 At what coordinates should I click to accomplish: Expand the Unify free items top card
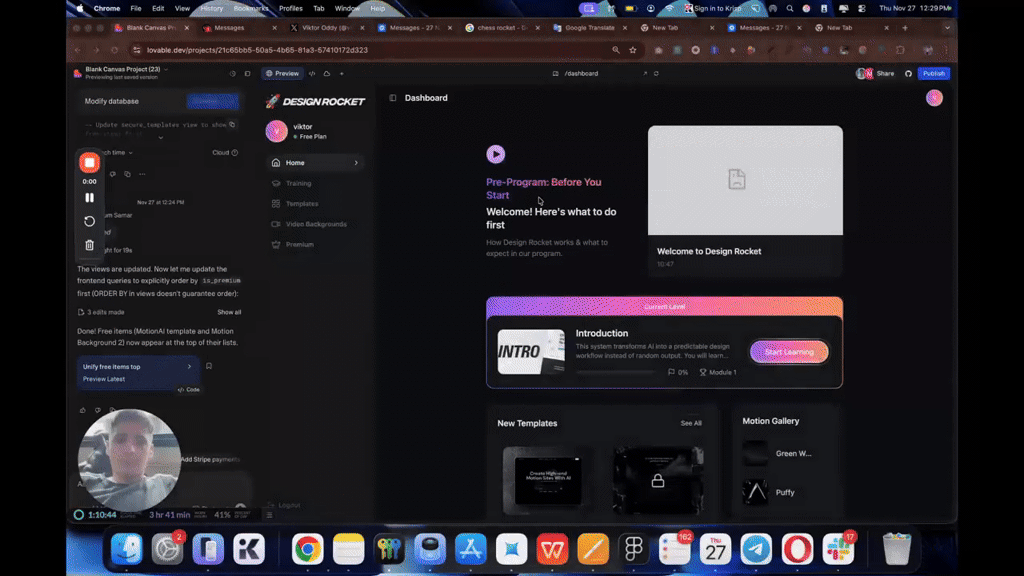tap(189, 367)
